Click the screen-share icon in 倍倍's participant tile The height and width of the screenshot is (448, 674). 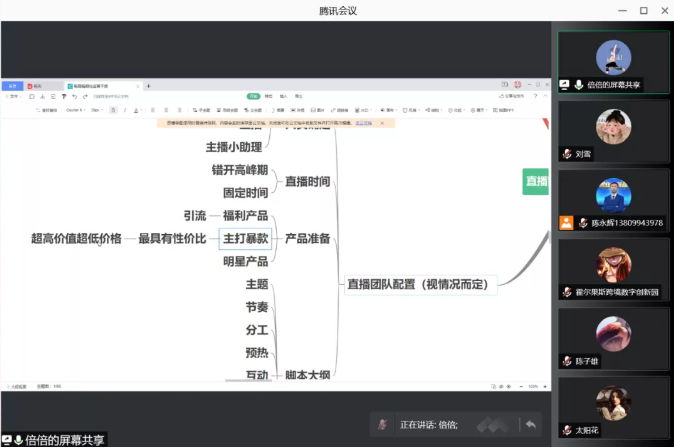(x=564, y=85)
